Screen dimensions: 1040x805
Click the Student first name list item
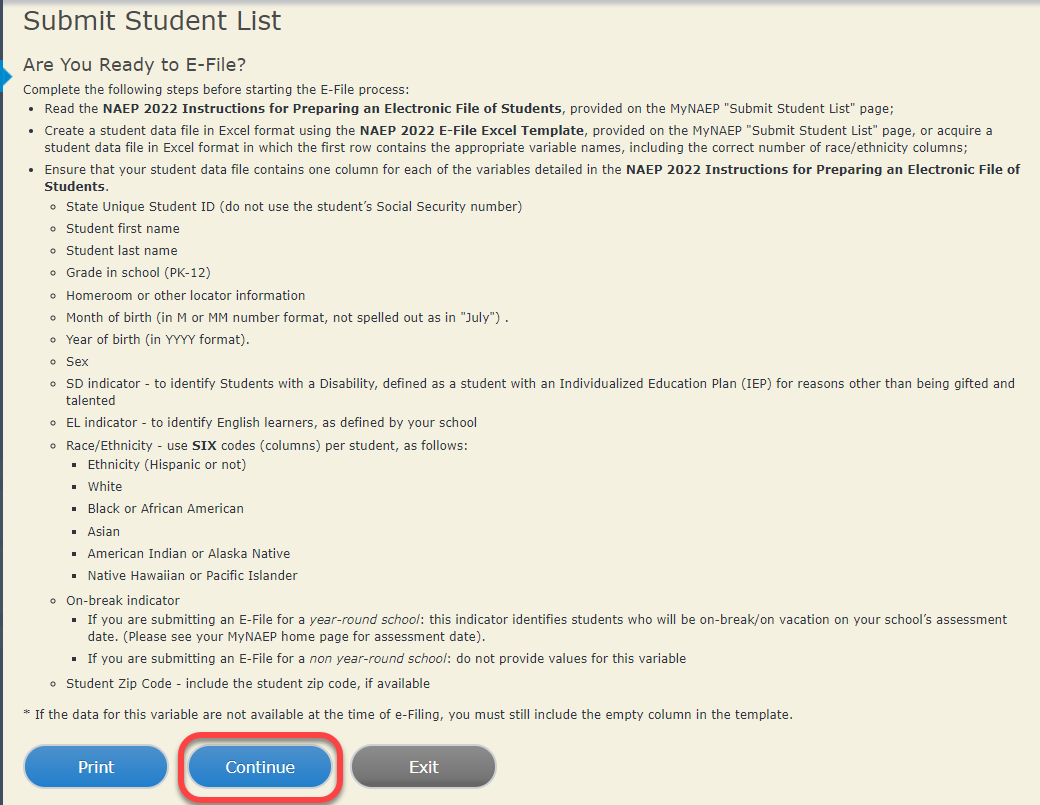[x=123, y=229]
